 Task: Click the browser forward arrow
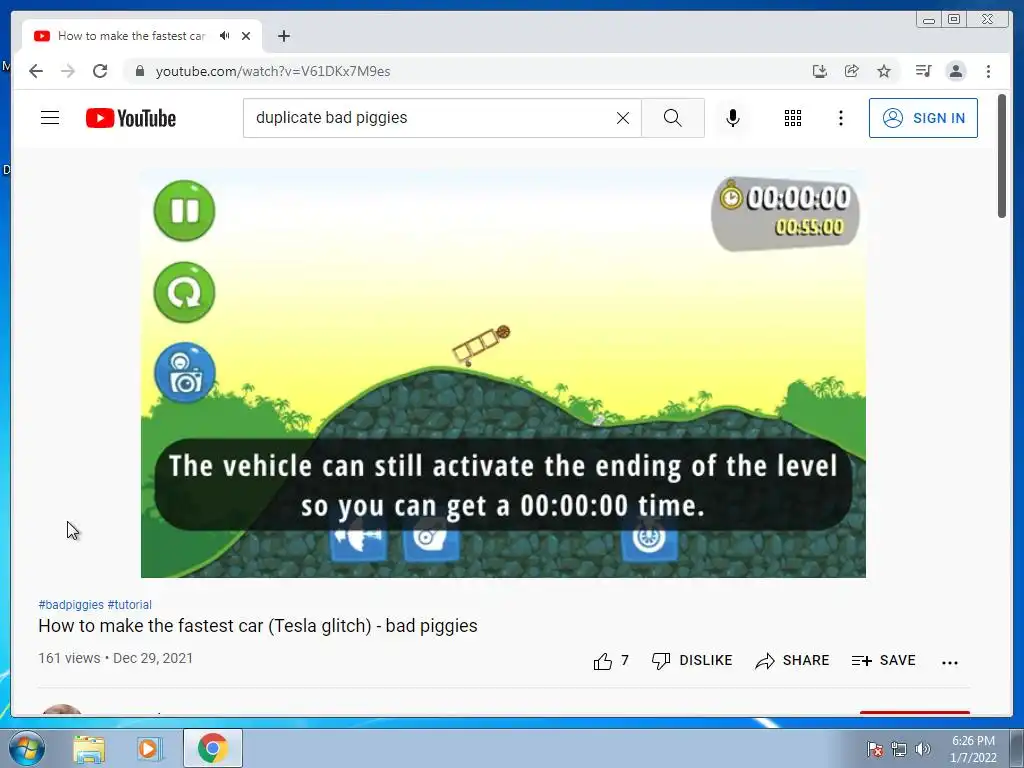pyautogui.click(x=68, y=71)
